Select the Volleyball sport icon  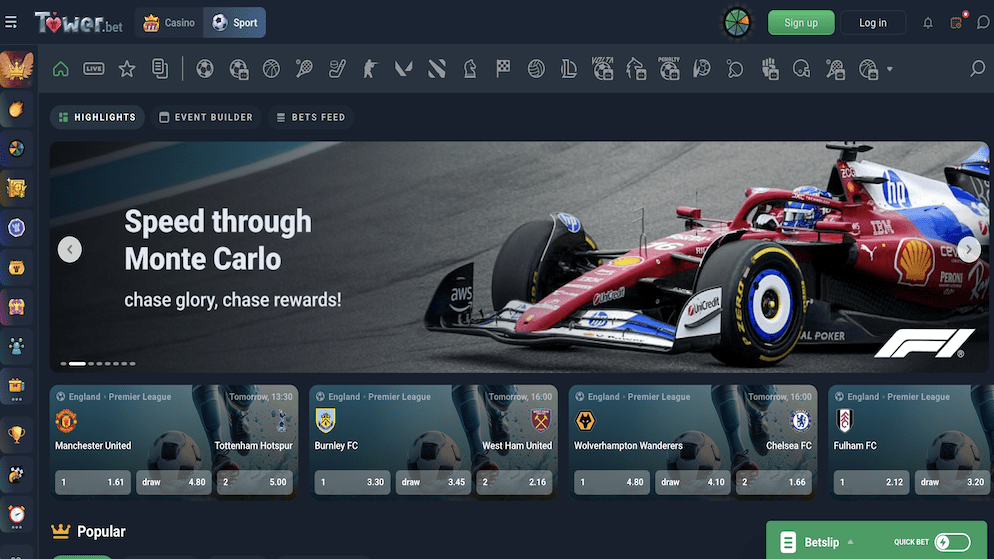536,68
